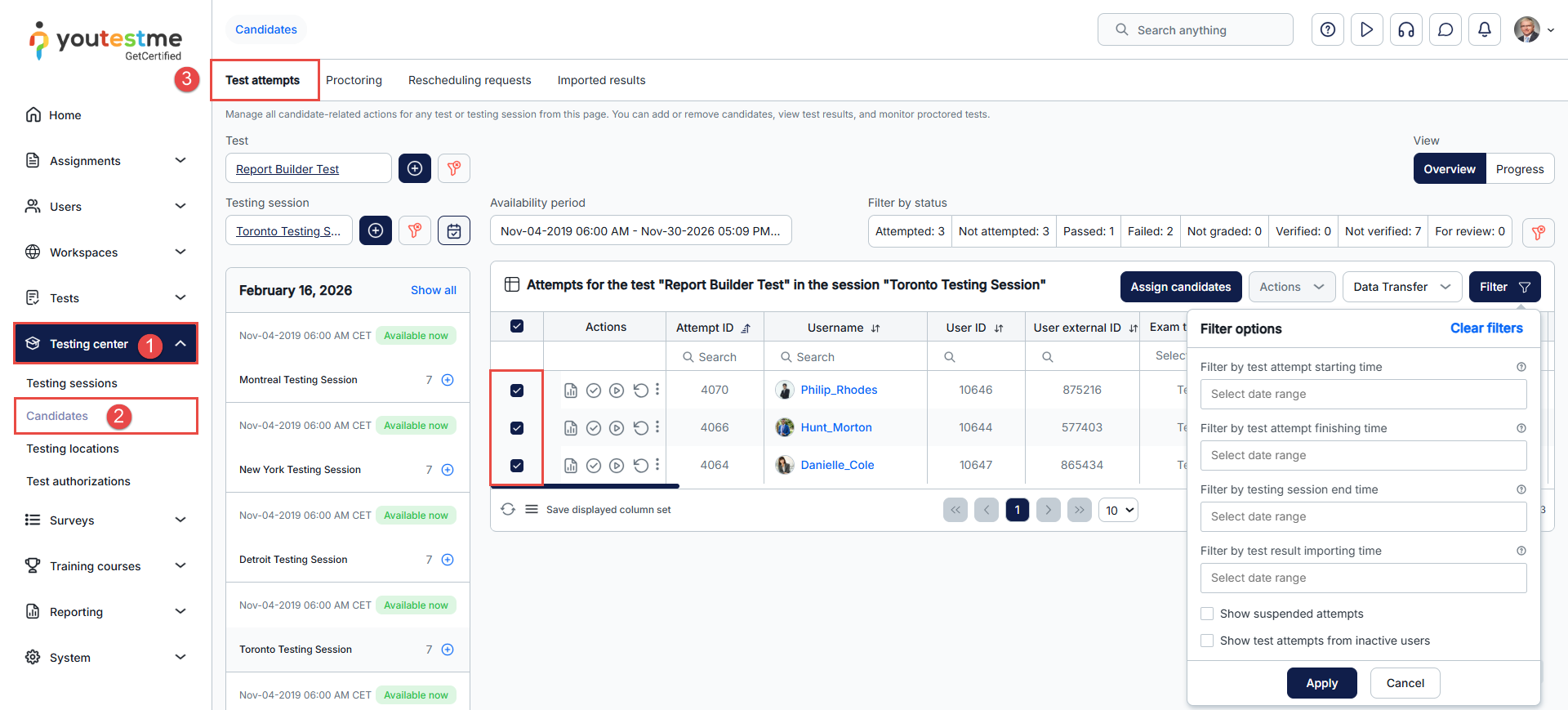Check Show test attempts from inactive users
Image resolution: width=1568 pixels, height=710 pixels.
(1207, 641)
